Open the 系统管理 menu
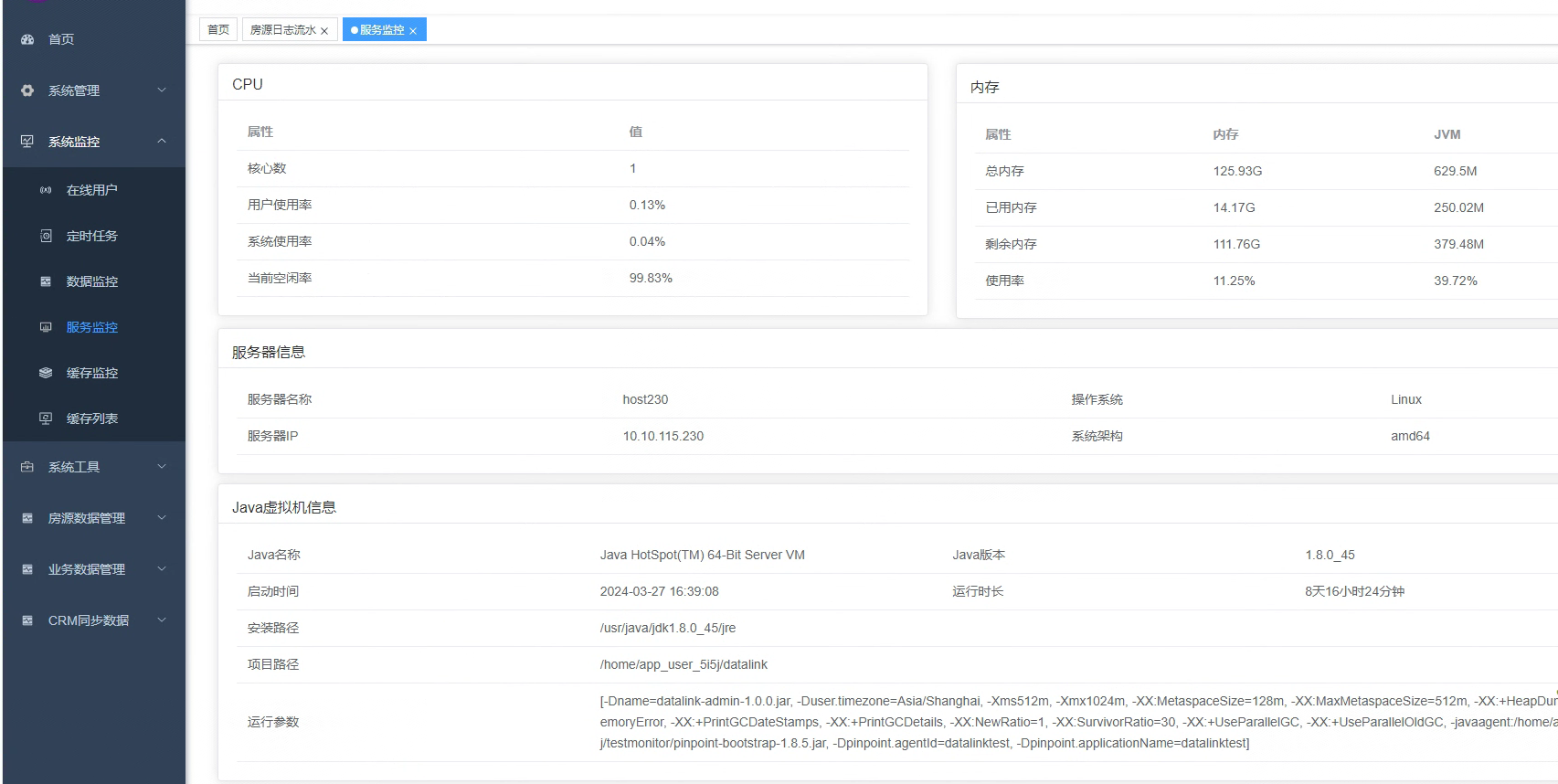The image size is (1558, 784). 94,90
